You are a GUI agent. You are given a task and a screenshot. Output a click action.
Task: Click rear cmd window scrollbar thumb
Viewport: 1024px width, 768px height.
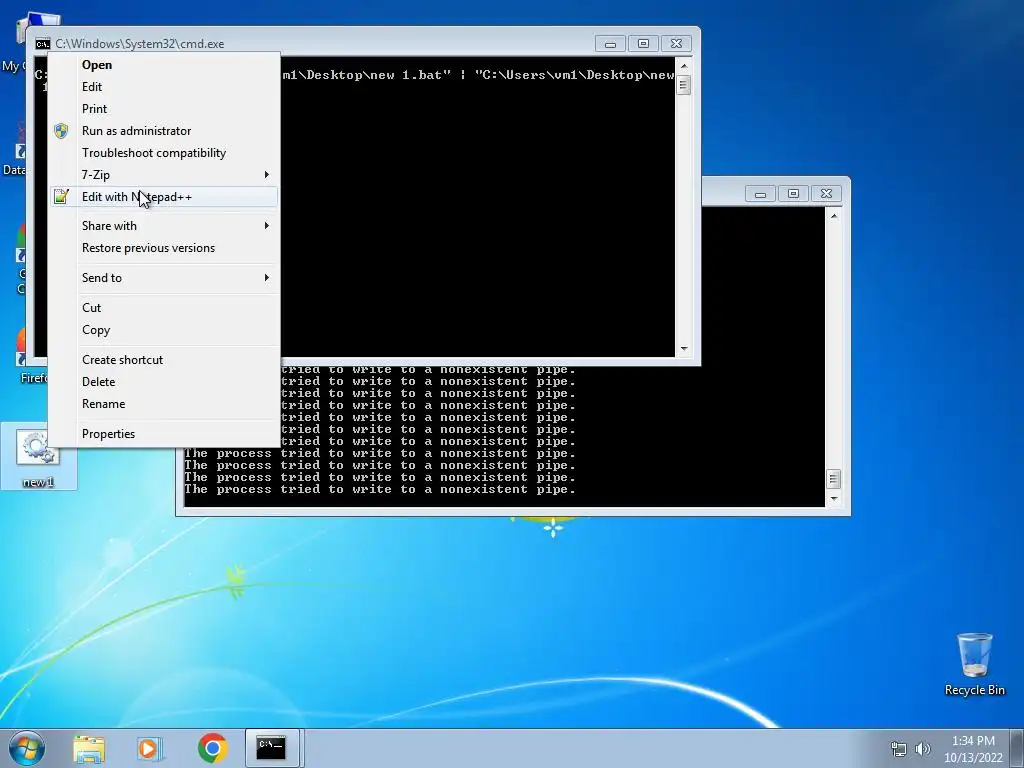(833, 479)
